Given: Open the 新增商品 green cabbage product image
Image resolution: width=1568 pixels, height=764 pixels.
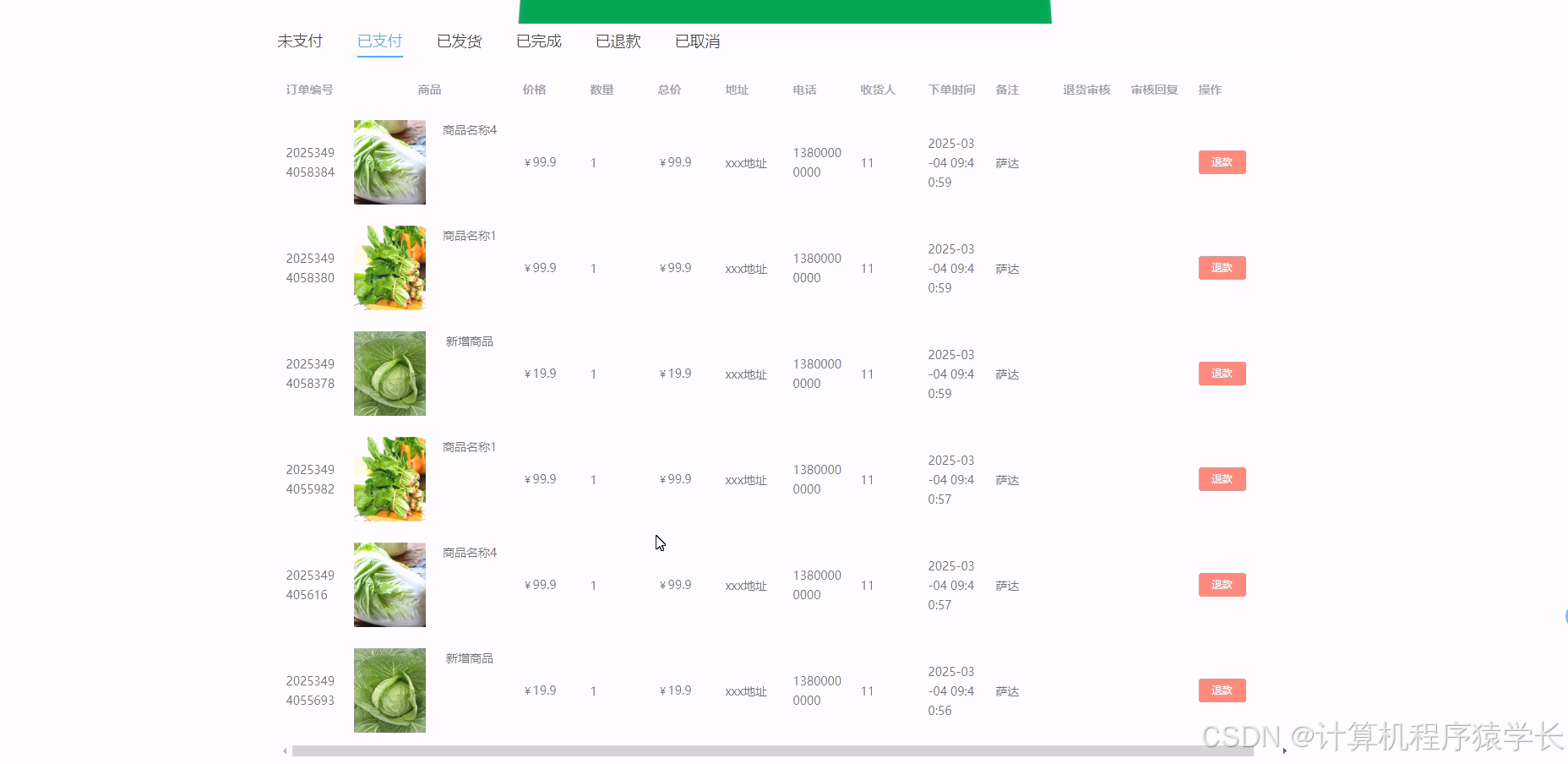Looking at the screenshot, I should coord(389,373).
